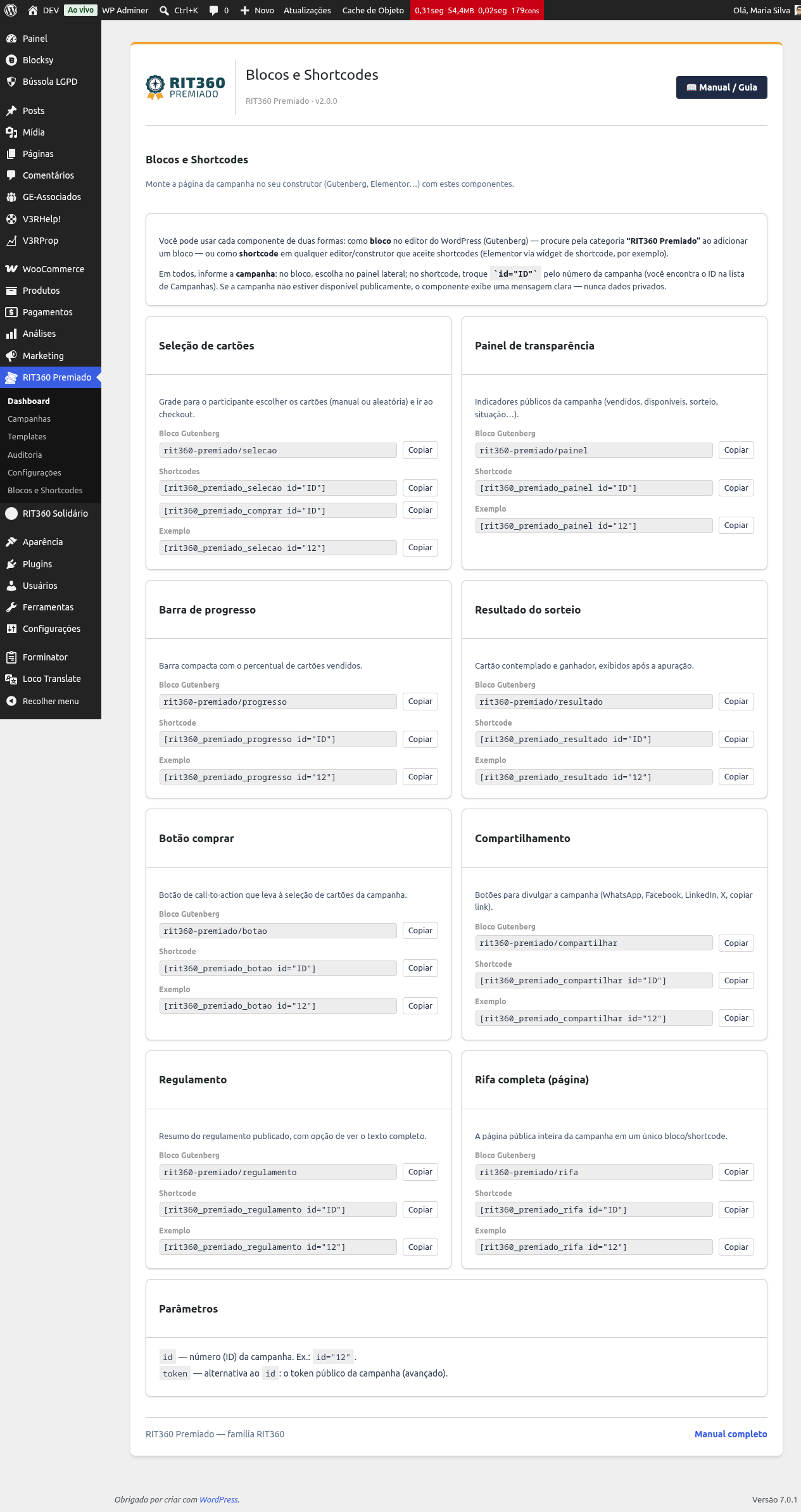Click the Manual / Guia button

pyautogui.click(x=722, y=87)
